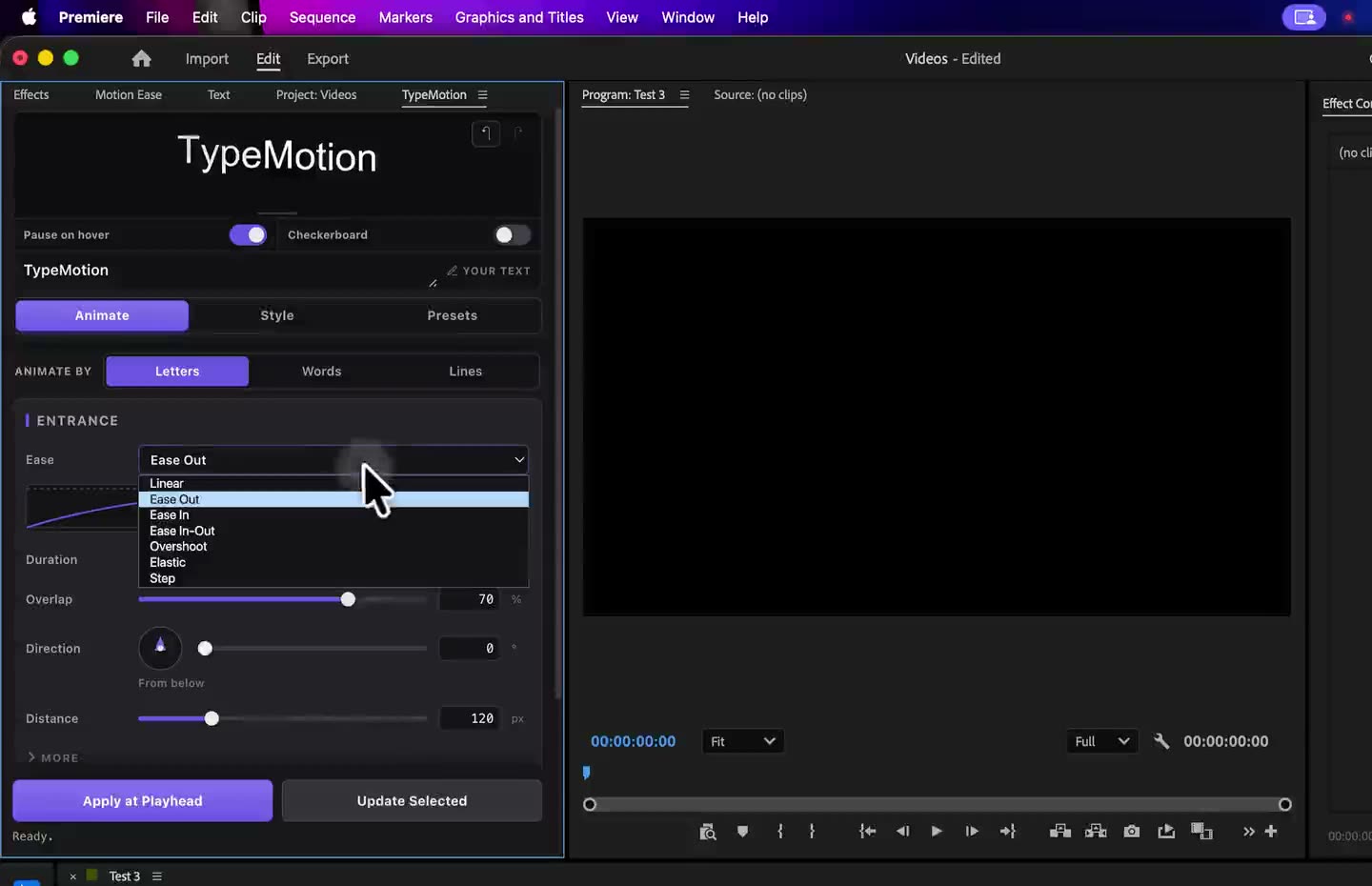Open the Fit zoom level dropdown
1372x886 pixels.
pyautogui.click(x=743, y=741)
